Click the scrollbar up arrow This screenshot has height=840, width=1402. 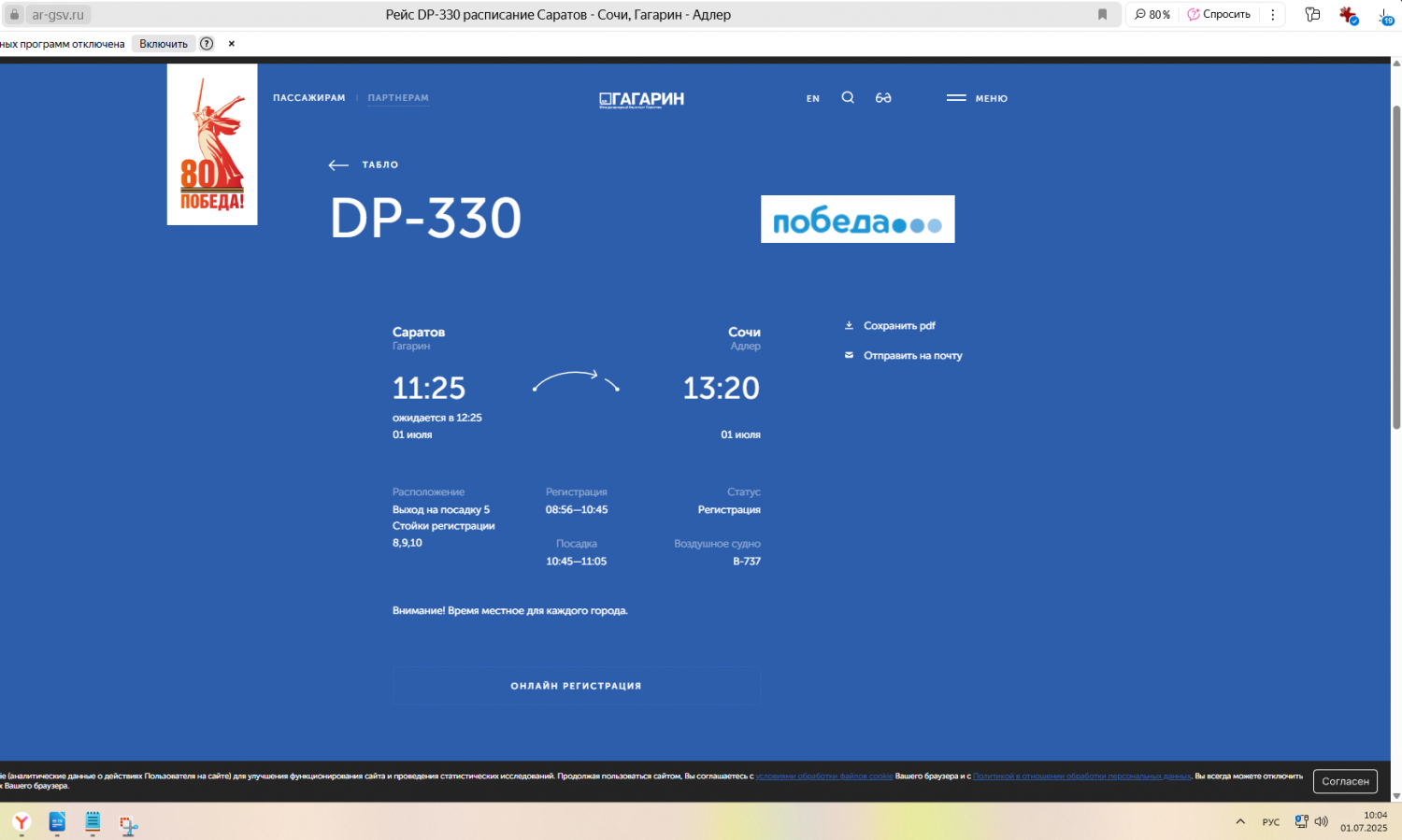coord(1396,64)
